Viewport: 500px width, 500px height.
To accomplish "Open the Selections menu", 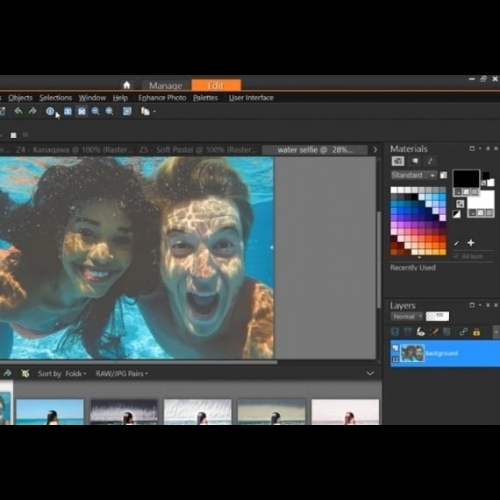I will click(56, 98).
